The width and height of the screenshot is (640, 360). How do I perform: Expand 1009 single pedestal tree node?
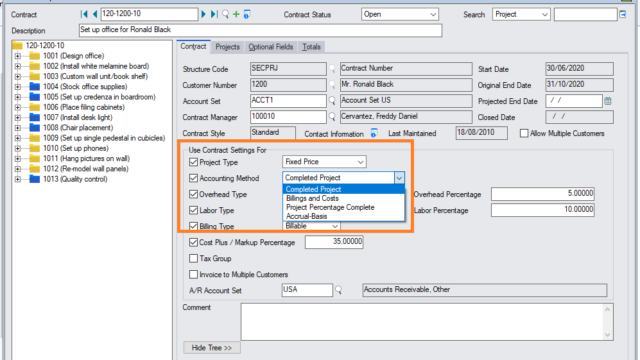click(x=18, y=138)
